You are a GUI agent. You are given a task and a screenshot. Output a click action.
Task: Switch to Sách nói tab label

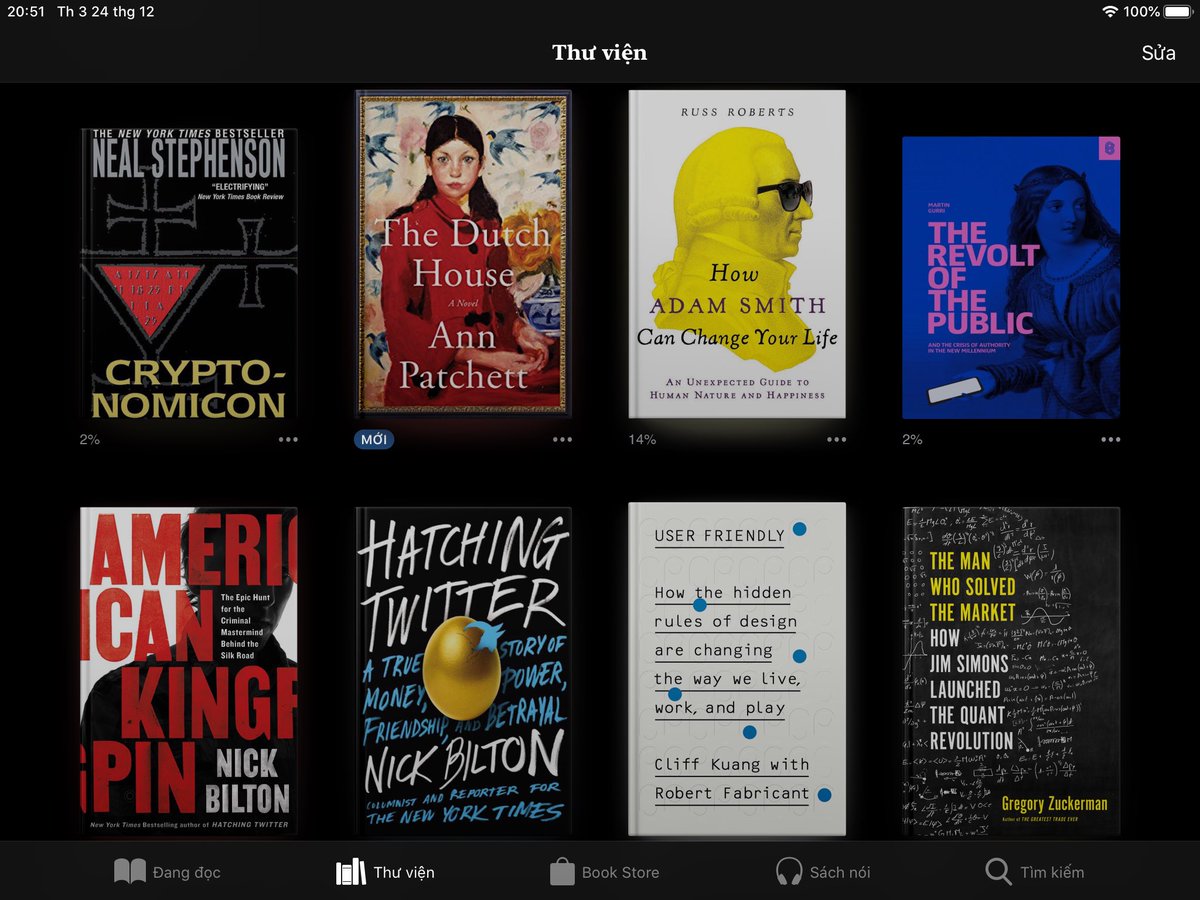click(840, 872)
